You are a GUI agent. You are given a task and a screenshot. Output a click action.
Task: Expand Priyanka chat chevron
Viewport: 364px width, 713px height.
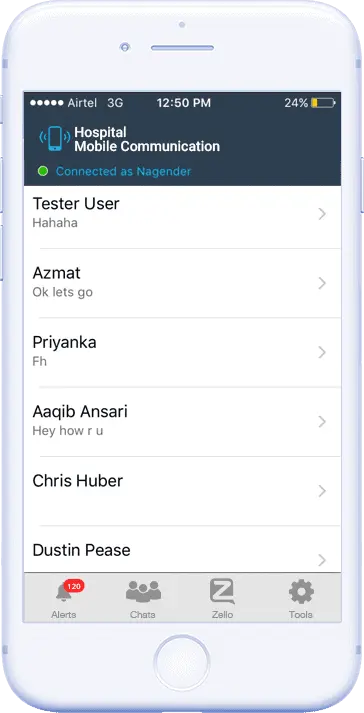click(322, 352)
